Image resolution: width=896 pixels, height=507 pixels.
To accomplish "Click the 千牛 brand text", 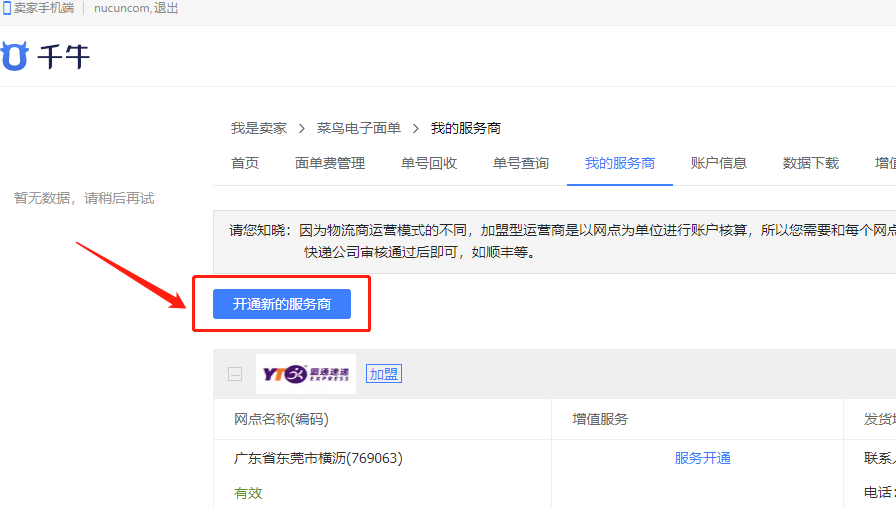I will coord(64,57).
